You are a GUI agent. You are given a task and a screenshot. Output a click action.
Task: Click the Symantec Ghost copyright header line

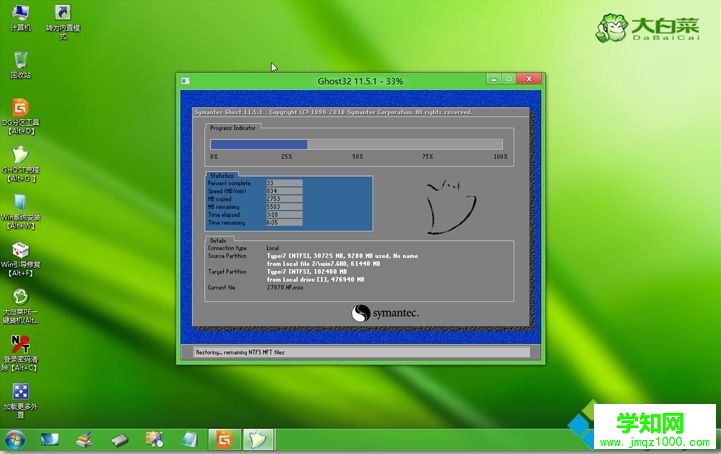[333, 112]
